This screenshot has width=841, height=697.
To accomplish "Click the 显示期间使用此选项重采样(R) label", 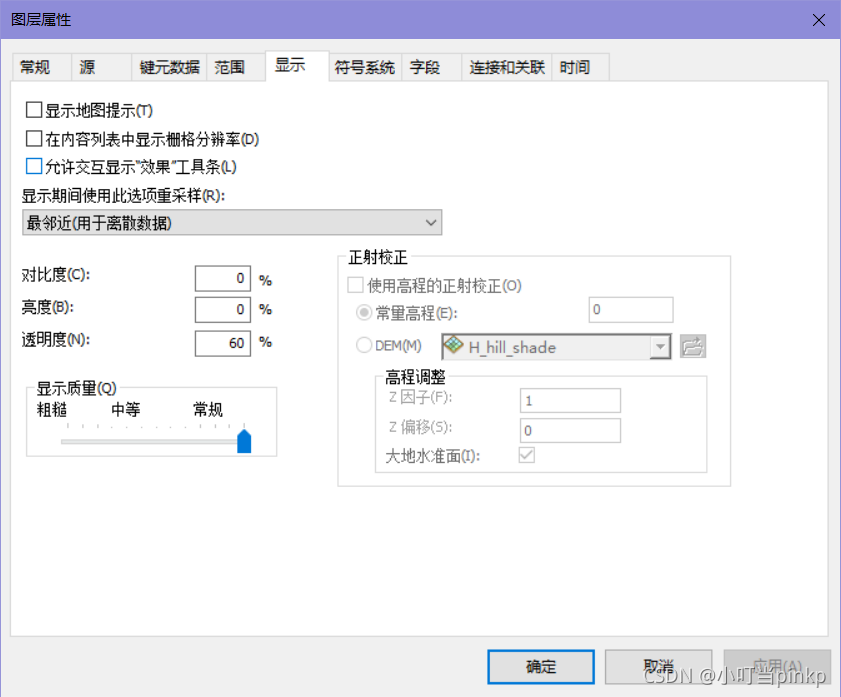I will 123,196.
